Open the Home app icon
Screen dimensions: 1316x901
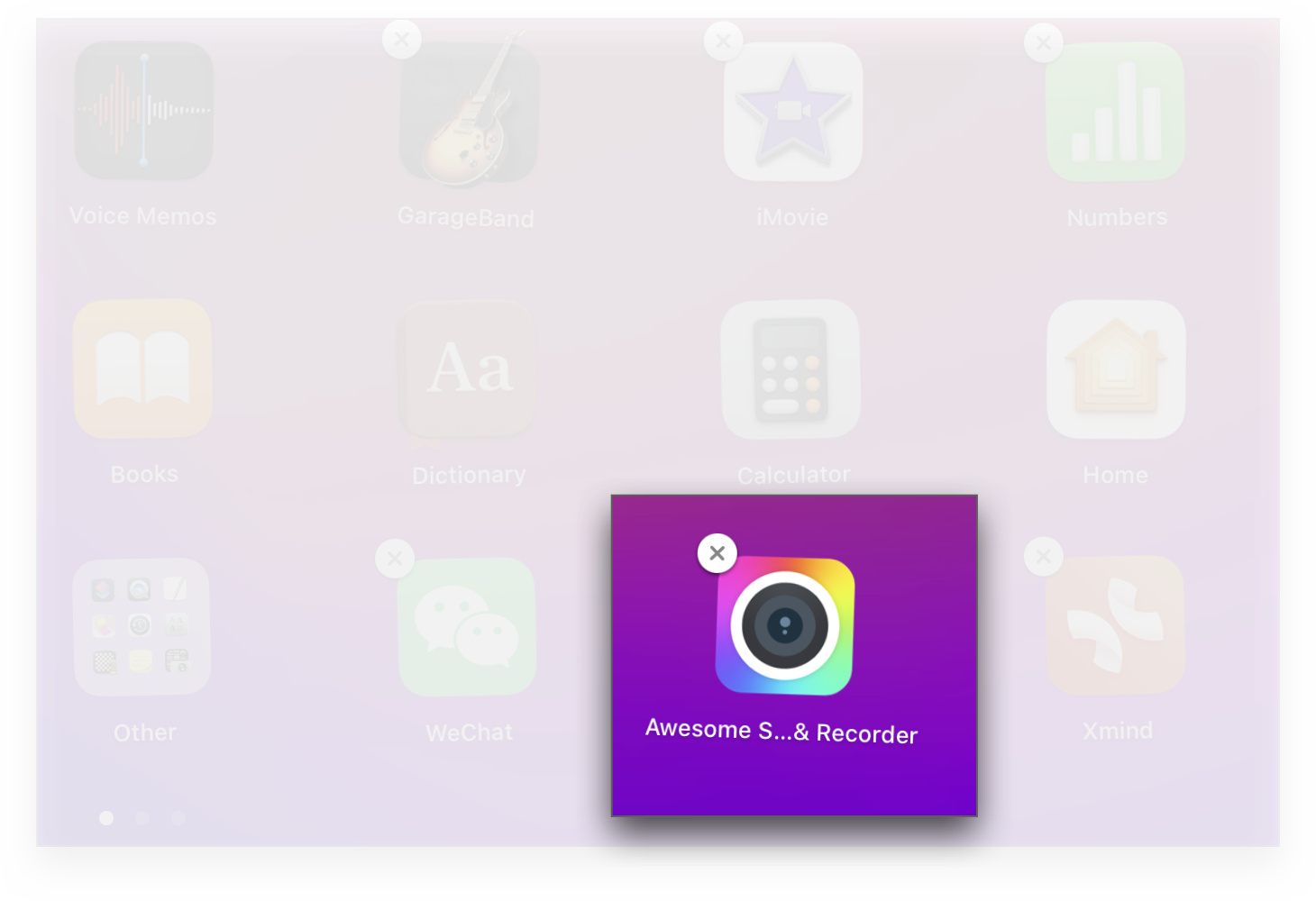point(1116,369)
